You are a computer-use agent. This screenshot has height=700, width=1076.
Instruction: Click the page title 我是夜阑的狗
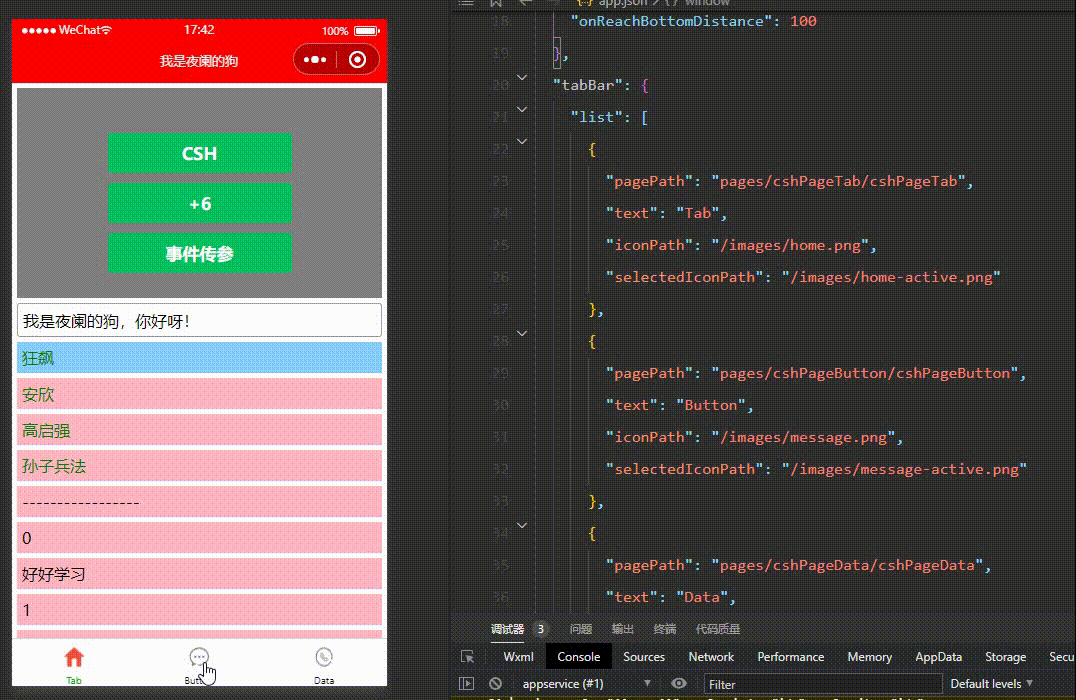(x=199, y=61)
